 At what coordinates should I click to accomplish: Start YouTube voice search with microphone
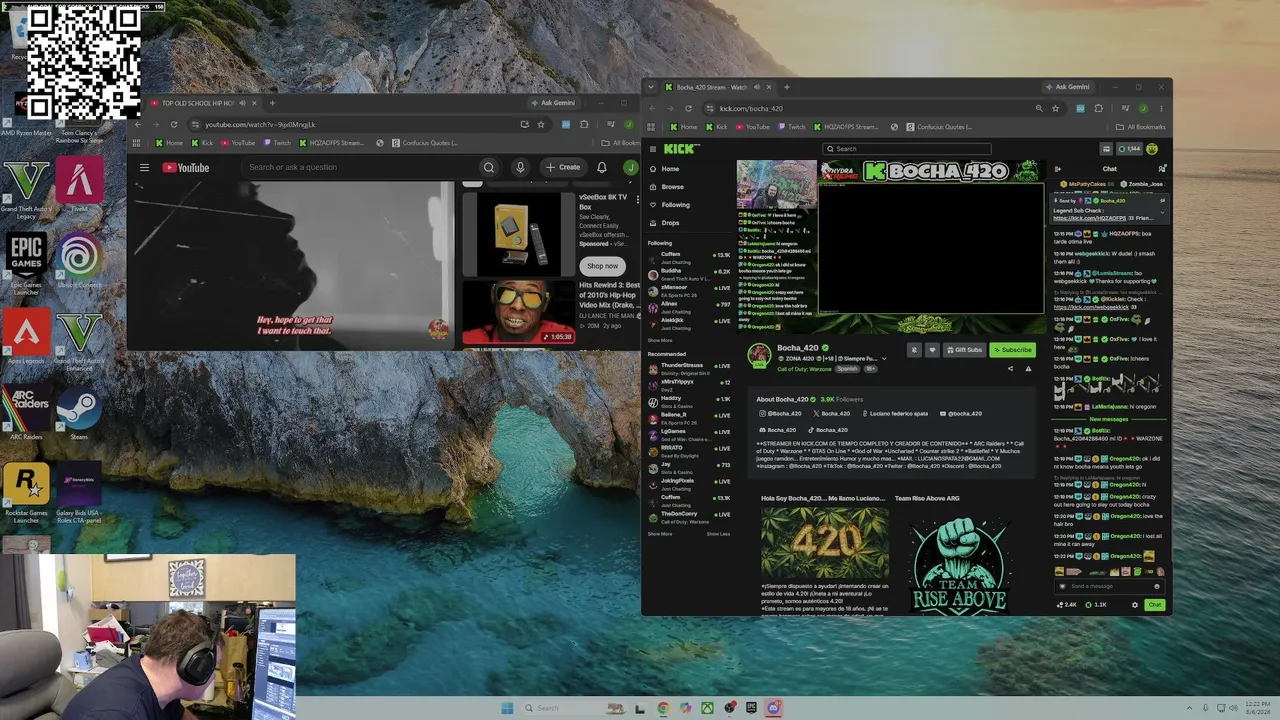coord(520,168)
